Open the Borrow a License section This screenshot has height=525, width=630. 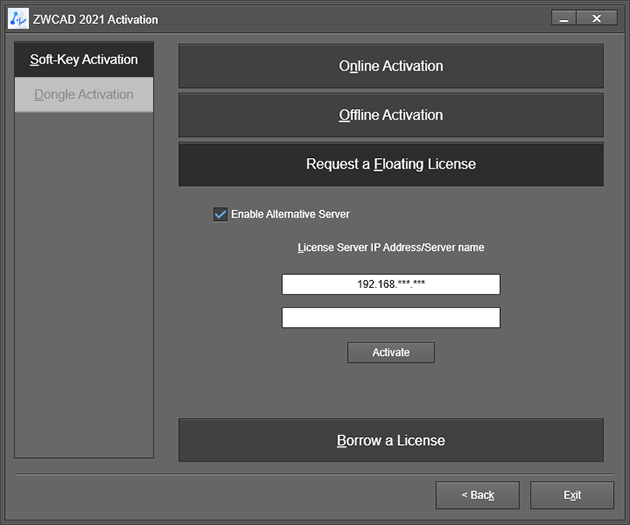391,440
